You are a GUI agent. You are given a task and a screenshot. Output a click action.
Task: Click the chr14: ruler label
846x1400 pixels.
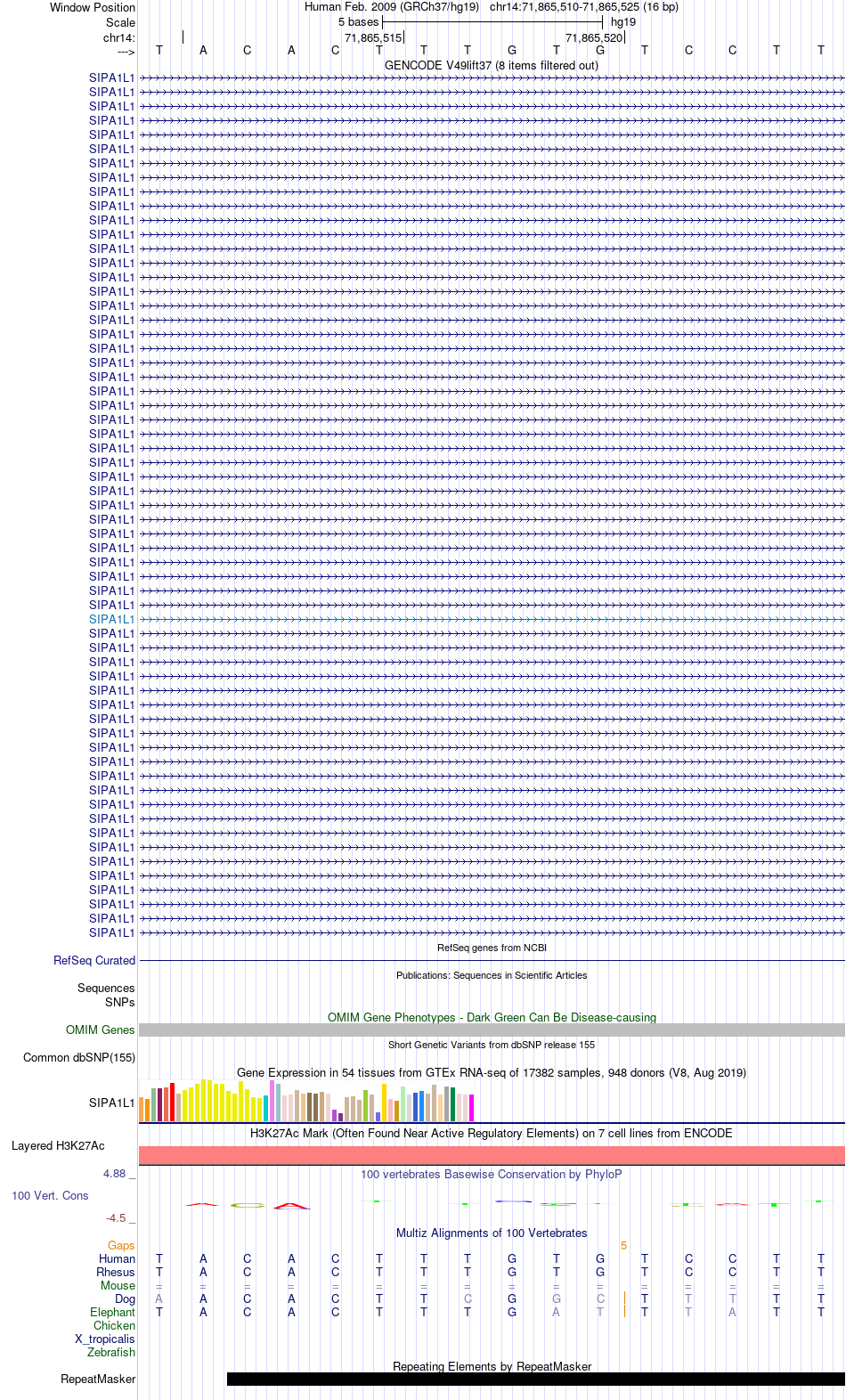[x=119, y=37]
